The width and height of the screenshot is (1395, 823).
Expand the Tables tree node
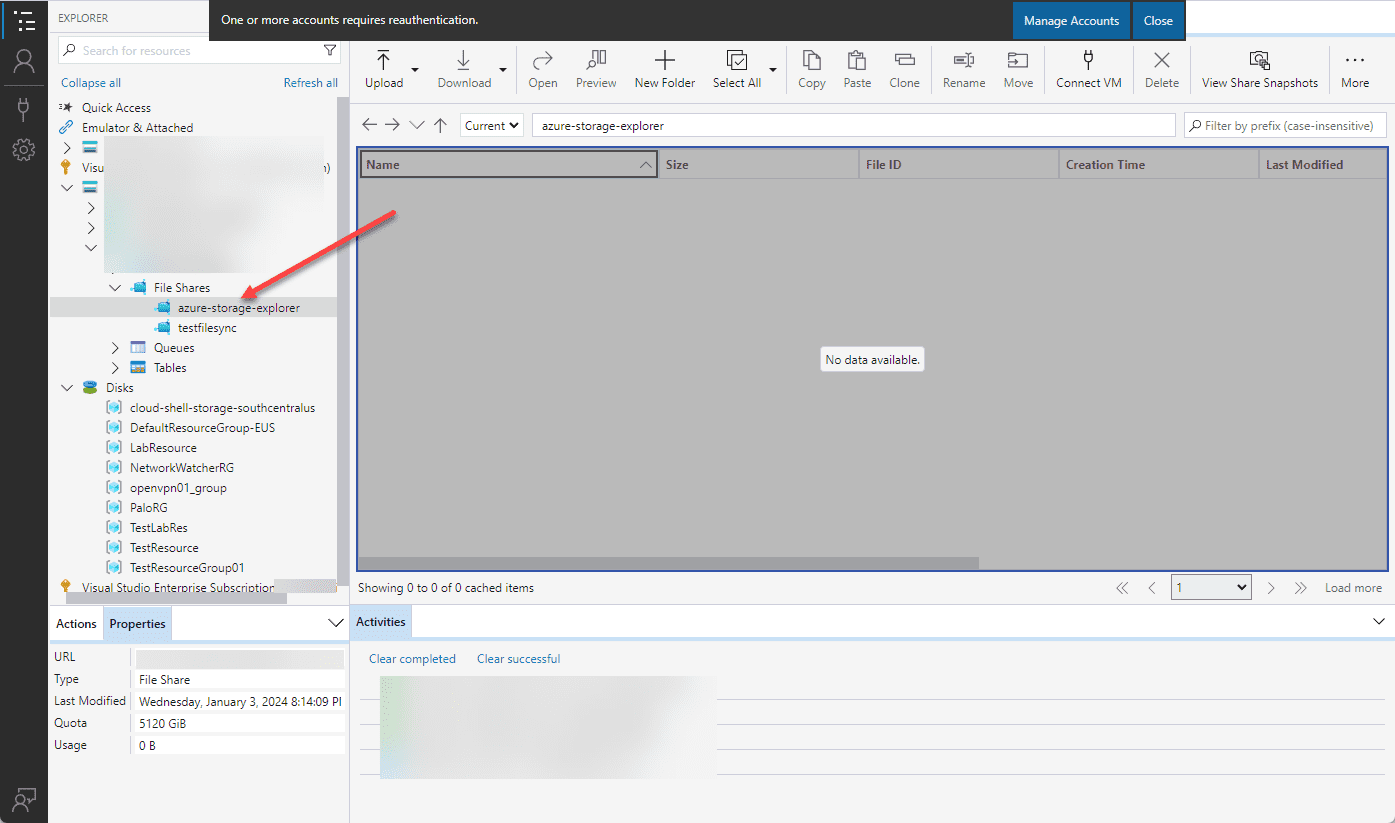pos(115,368)
